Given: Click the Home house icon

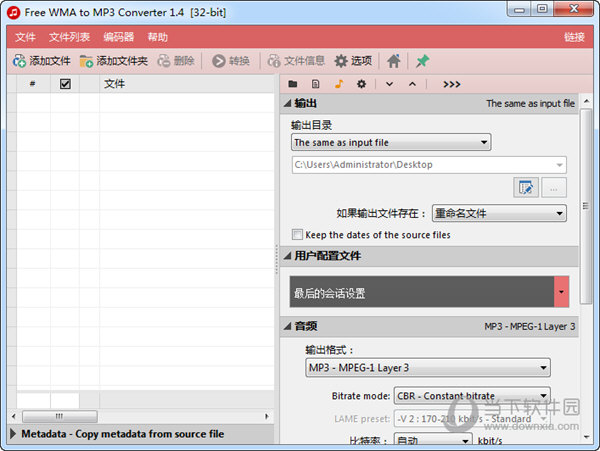Looking at the screenshot, I should (x=393, y=61).
